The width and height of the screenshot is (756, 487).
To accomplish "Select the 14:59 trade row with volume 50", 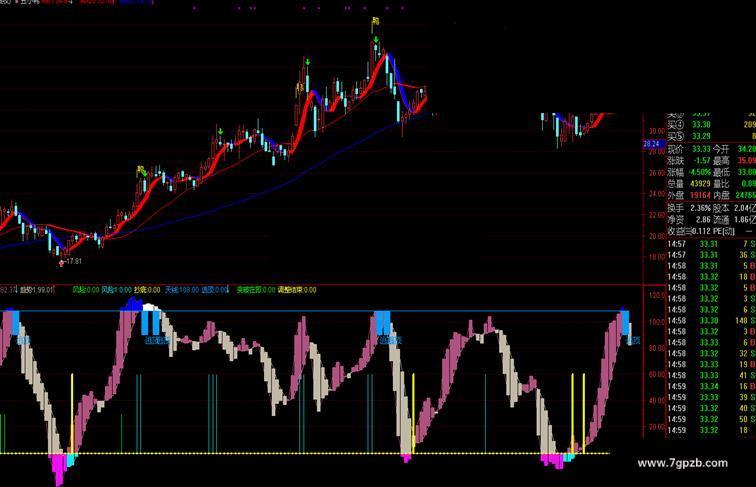I will (x=711, y=419).
